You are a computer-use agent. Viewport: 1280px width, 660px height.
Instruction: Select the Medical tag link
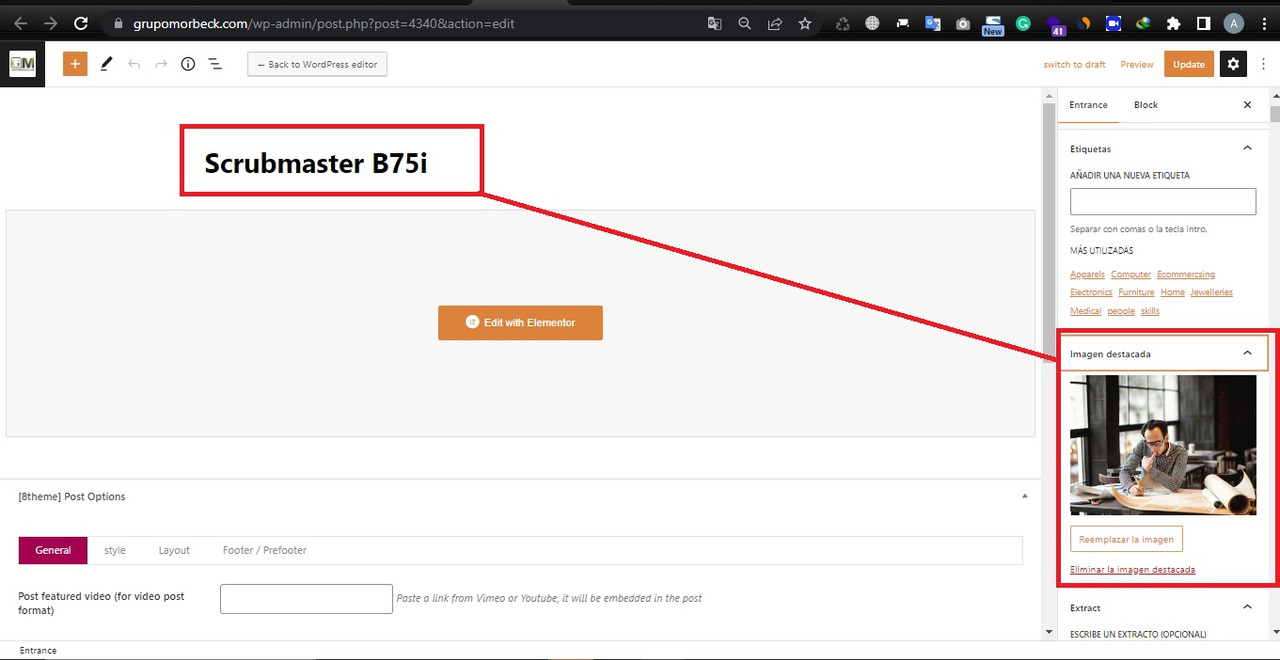(x=1085, y=311)
